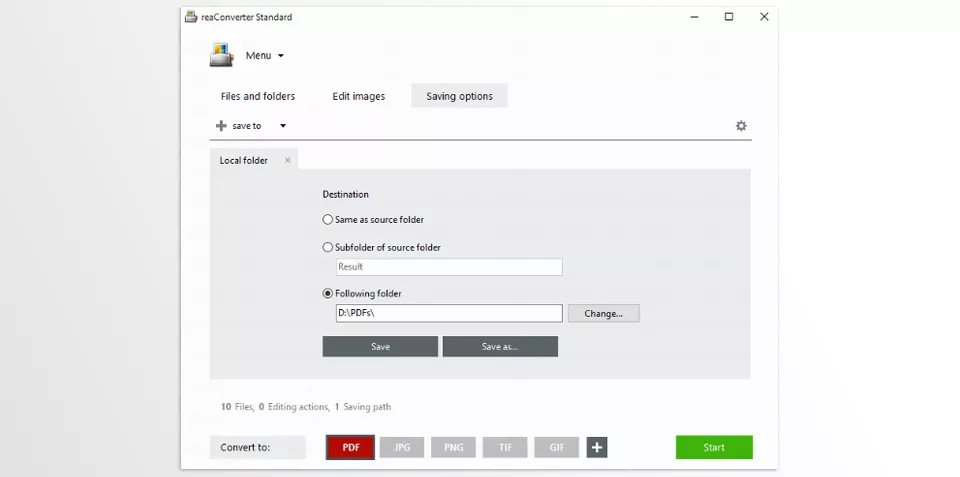Screen dimensions: 960x477
Task: Click the '1 Saving path' status text
Action: [x=363, y=407]
